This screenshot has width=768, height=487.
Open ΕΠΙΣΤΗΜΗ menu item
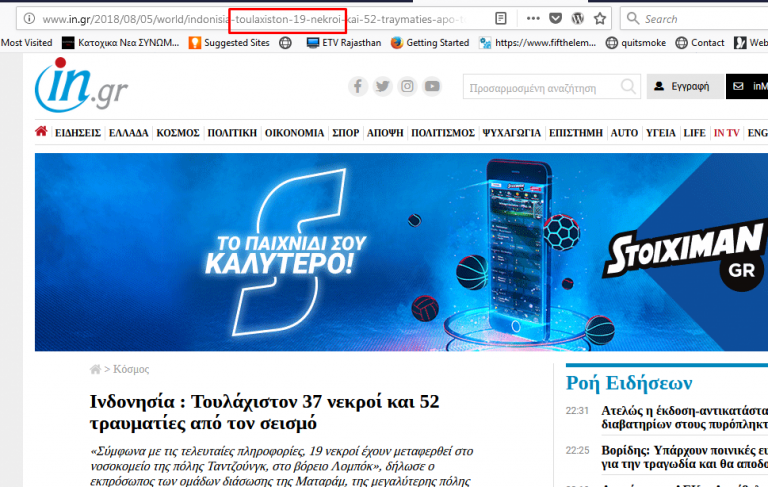tap(576, 133)
